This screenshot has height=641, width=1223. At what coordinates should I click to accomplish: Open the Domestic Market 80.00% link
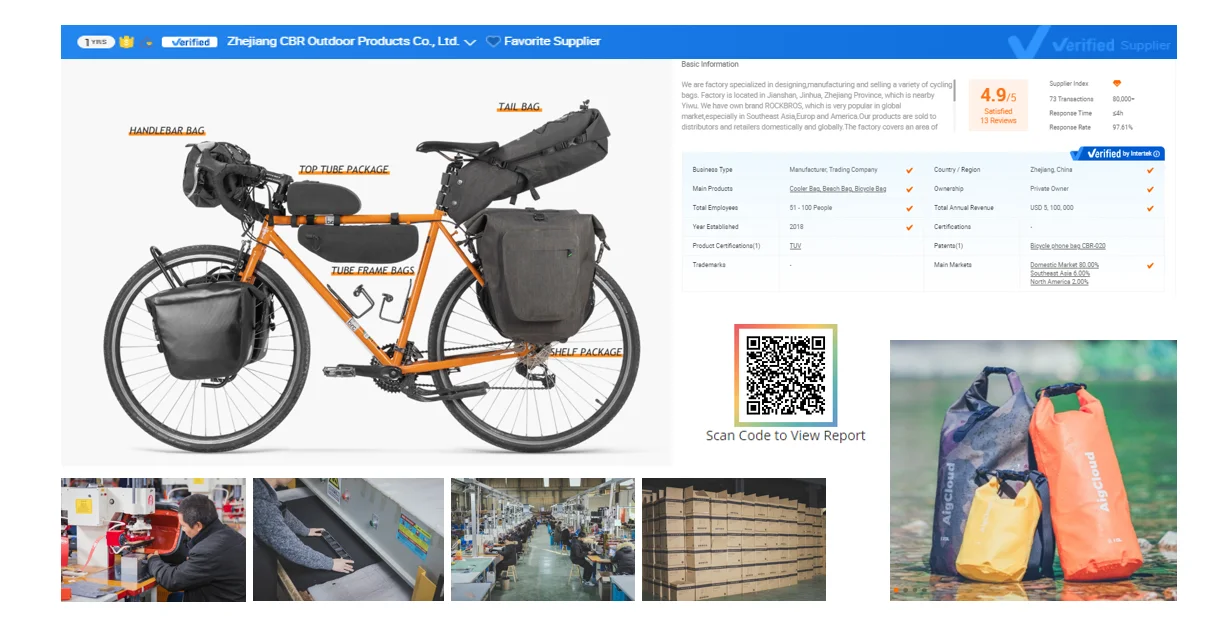(1064, 265)
